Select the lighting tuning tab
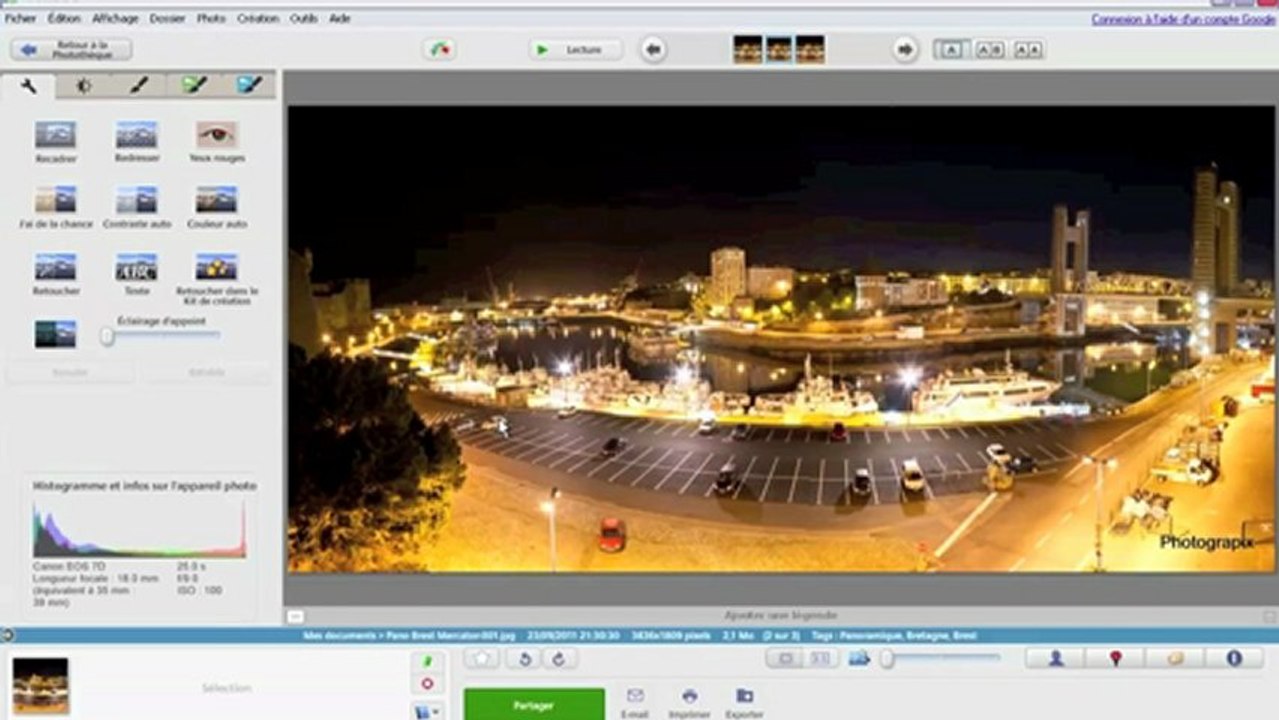This screenshot has height=720, width=1279. (x=84, y=85)
